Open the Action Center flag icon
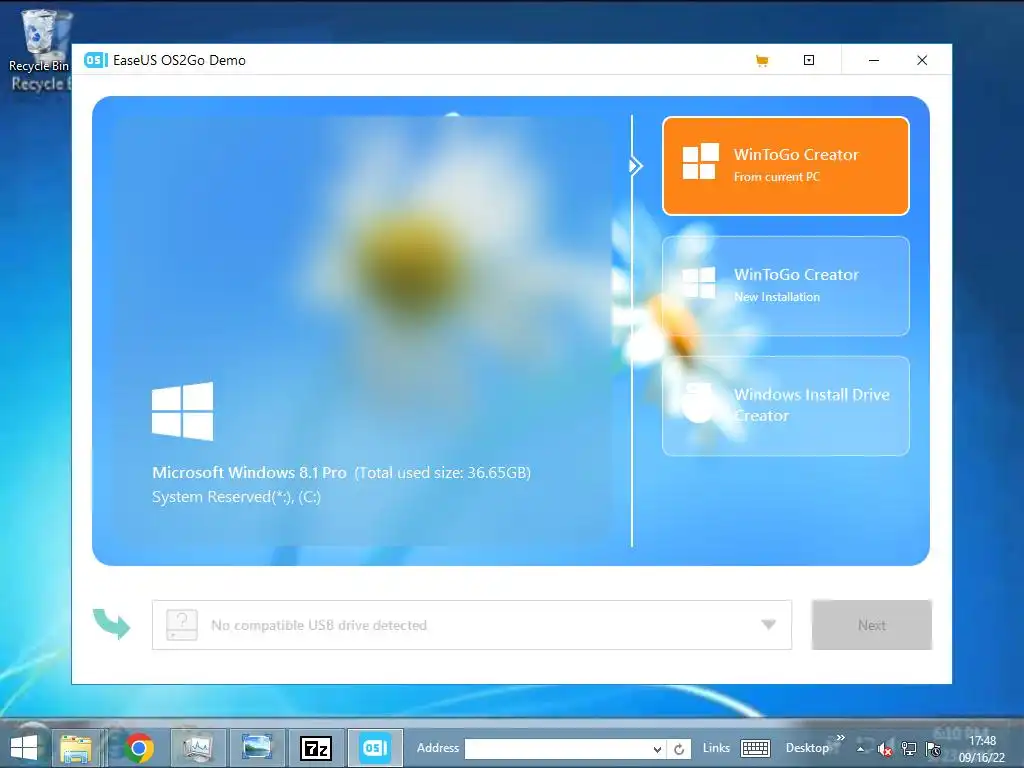The width and height of the screenshot is (1024, 768). tap(934, 750)
